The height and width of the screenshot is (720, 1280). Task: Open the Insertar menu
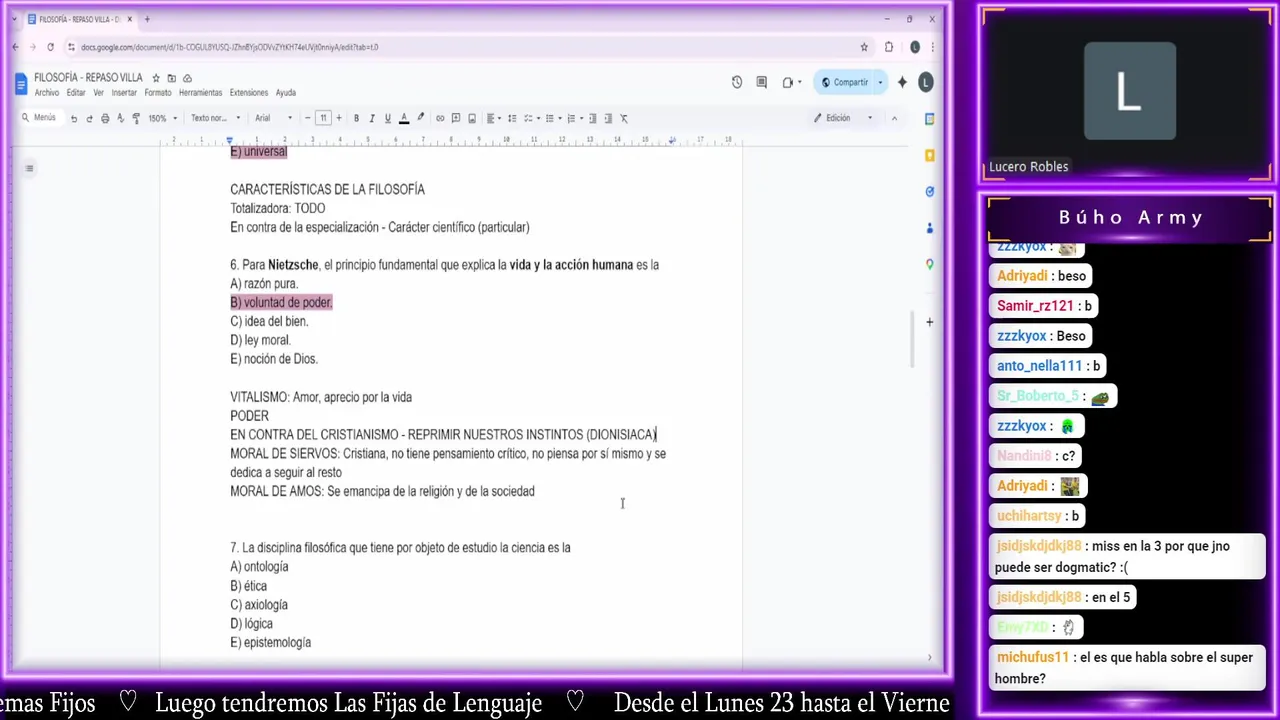click(x=124, y=93)
